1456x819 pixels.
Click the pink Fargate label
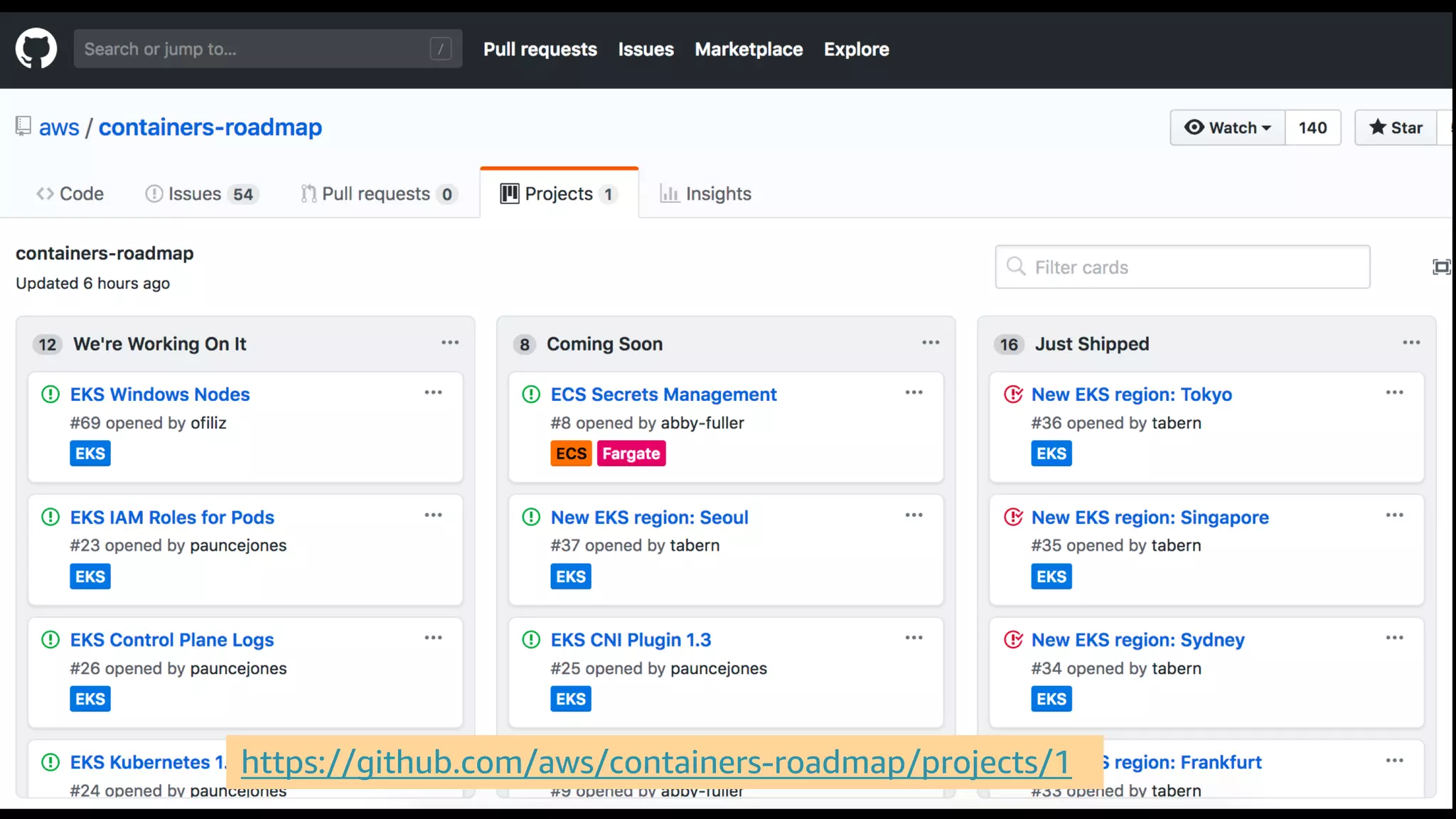631,454
